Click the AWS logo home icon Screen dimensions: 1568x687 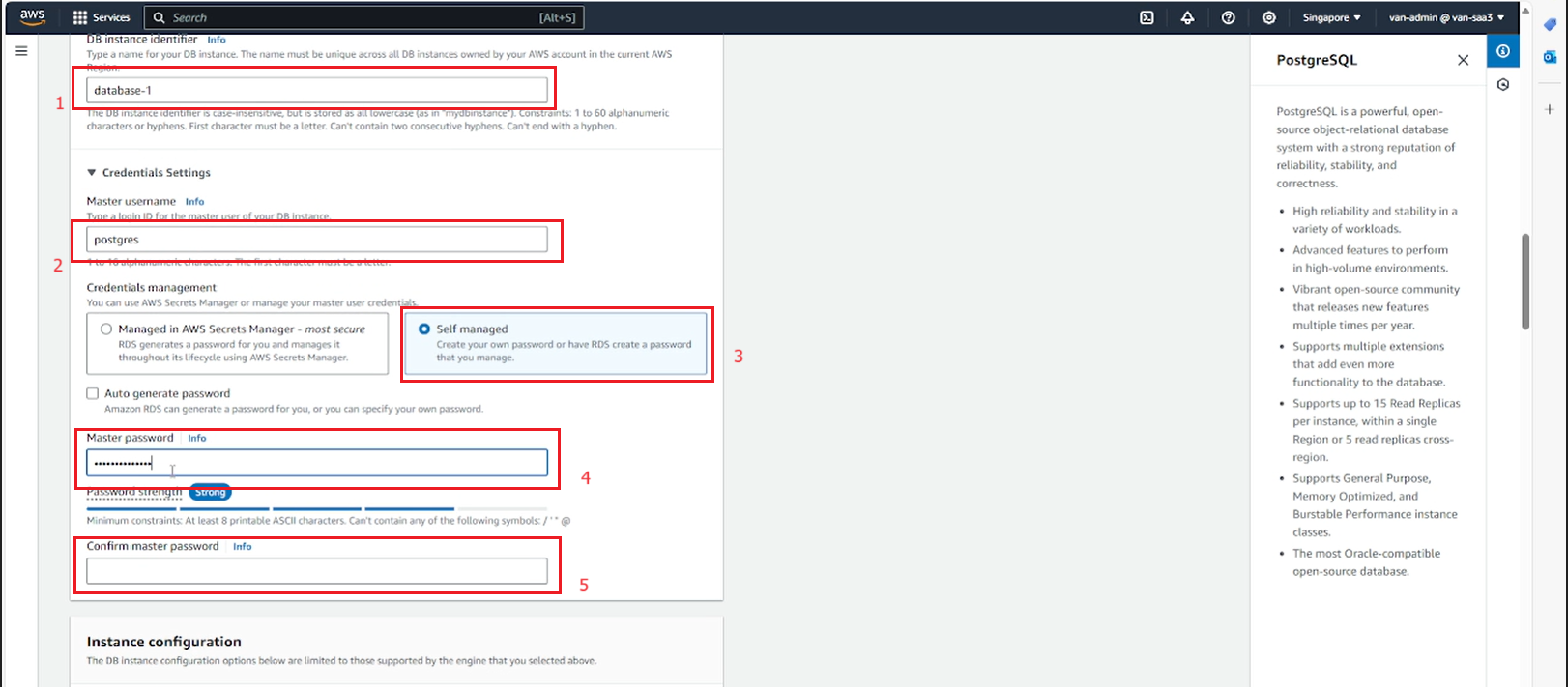(32, 16)
